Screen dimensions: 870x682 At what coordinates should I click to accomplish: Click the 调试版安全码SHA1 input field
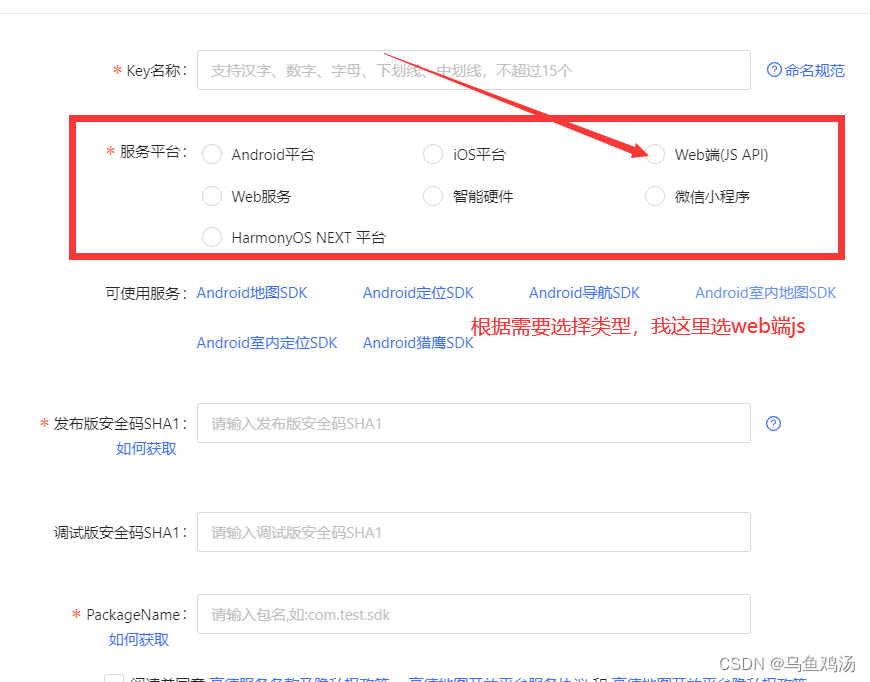click(473, 532)
